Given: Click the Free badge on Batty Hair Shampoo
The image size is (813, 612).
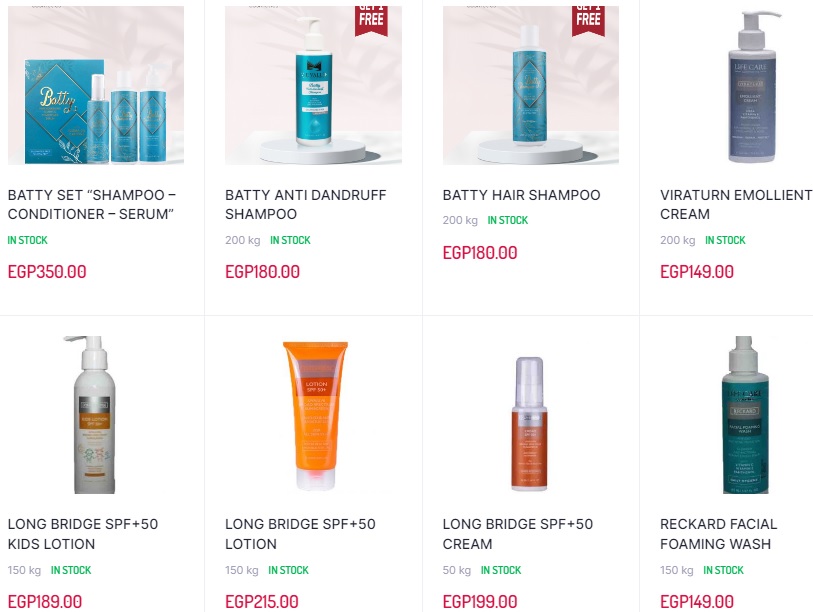Looking at the screenshot, I should (588, 21).
